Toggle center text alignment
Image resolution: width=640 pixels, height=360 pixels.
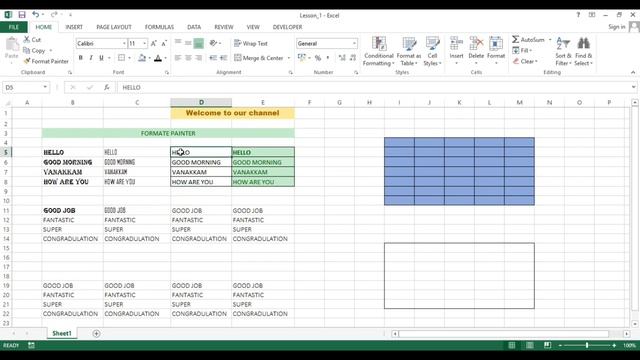(188, 58)
